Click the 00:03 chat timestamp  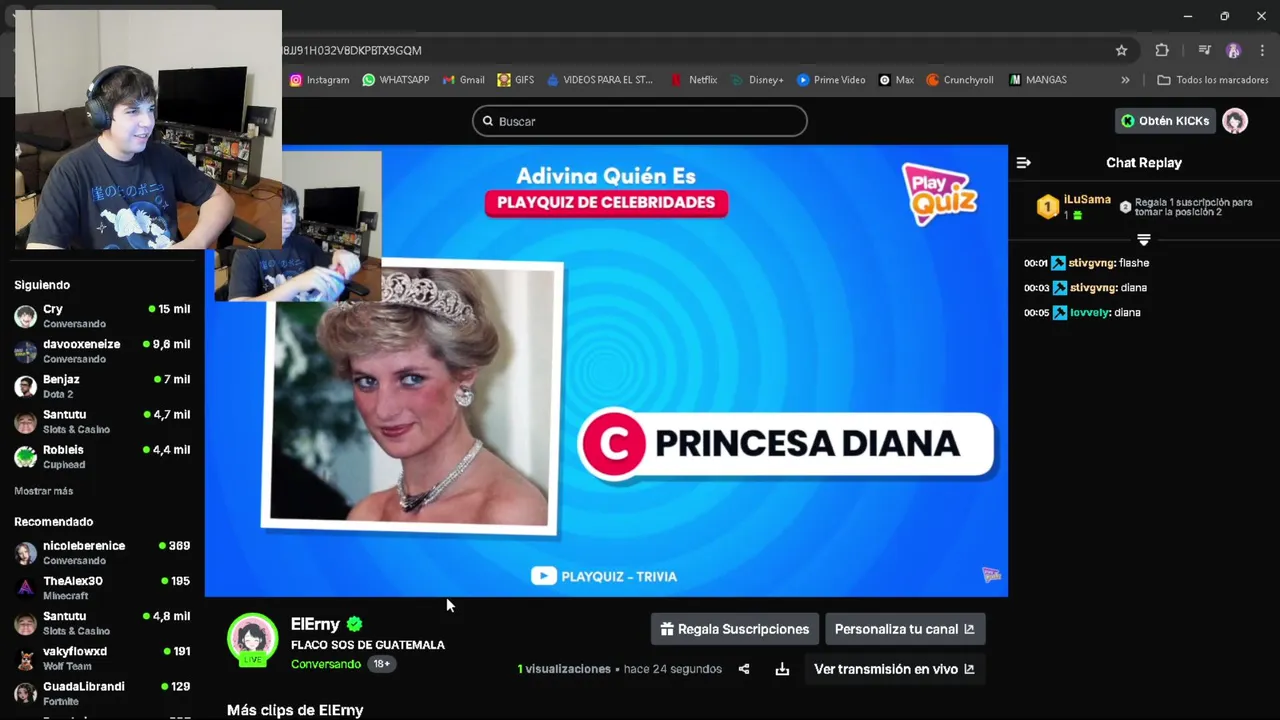click(1036, 288)
